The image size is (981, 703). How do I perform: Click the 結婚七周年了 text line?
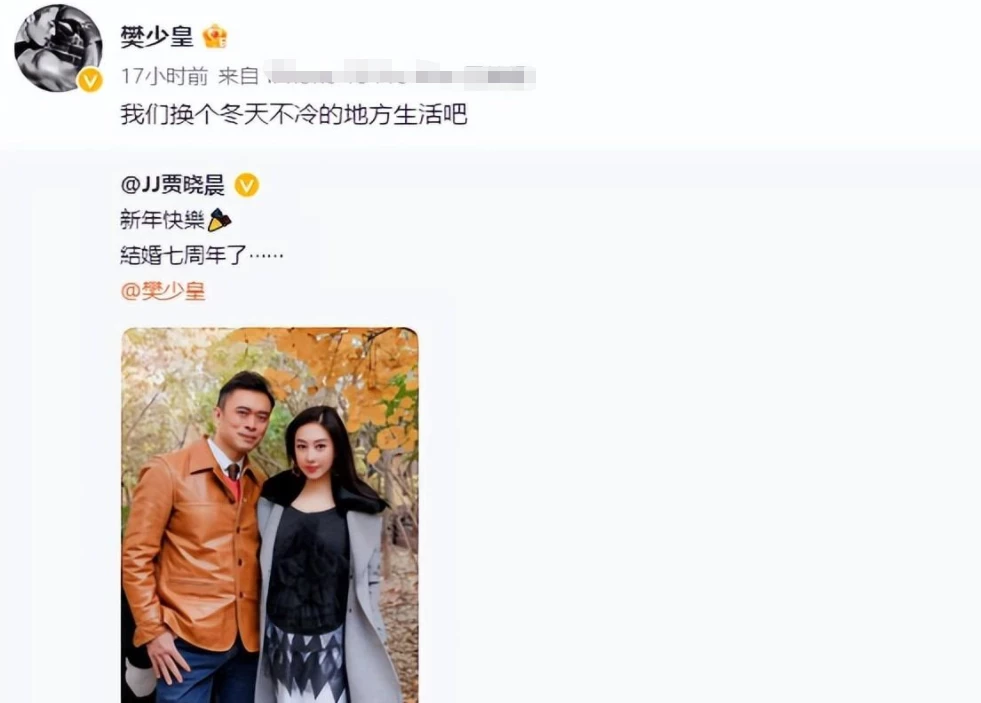pos(201,255)
